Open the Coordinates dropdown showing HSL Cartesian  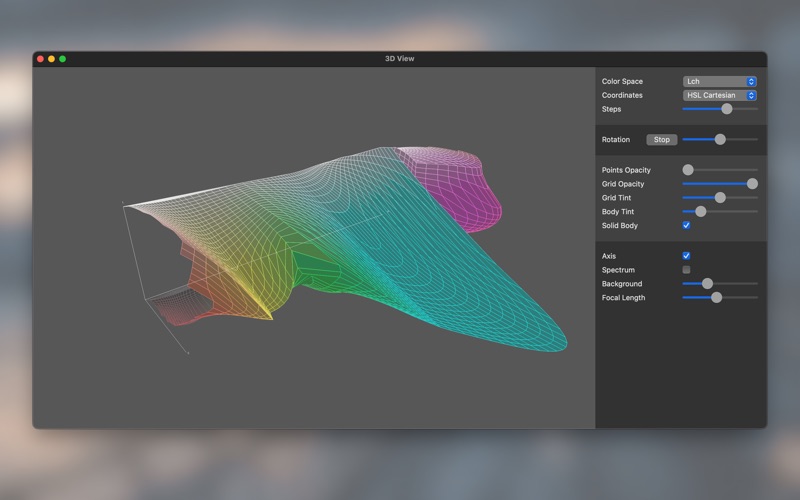coord(719,95)
